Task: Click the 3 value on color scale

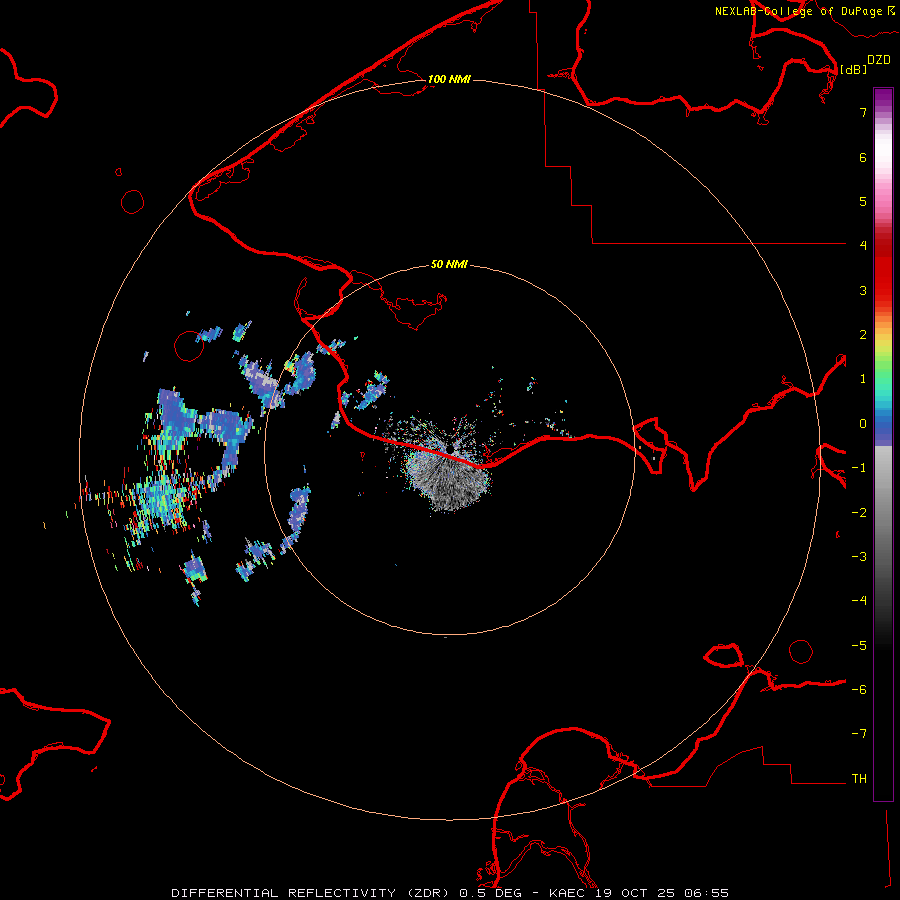Action: pos(863,290)
